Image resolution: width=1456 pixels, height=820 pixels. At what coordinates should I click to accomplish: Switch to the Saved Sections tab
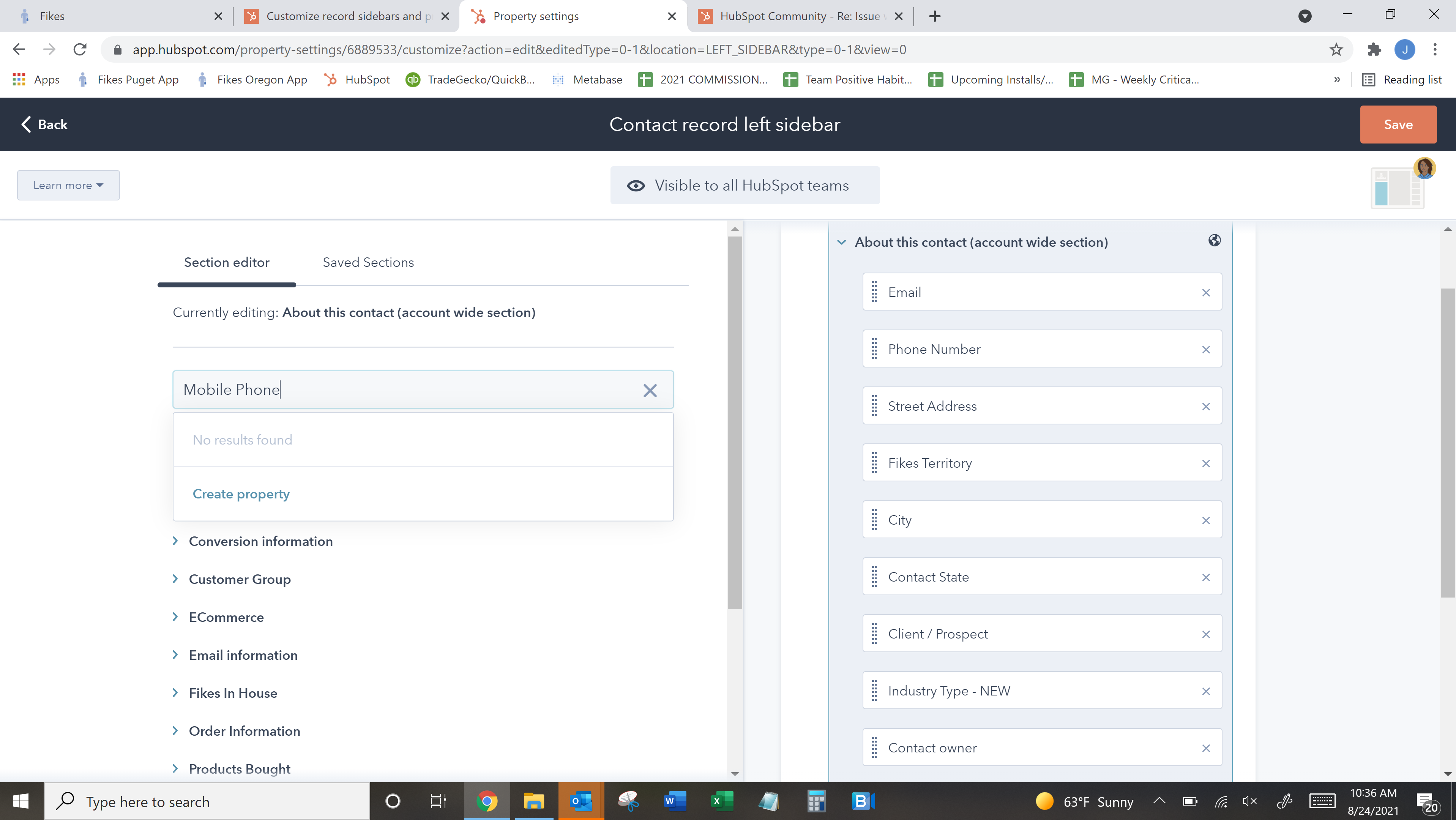tap(368, 262)
